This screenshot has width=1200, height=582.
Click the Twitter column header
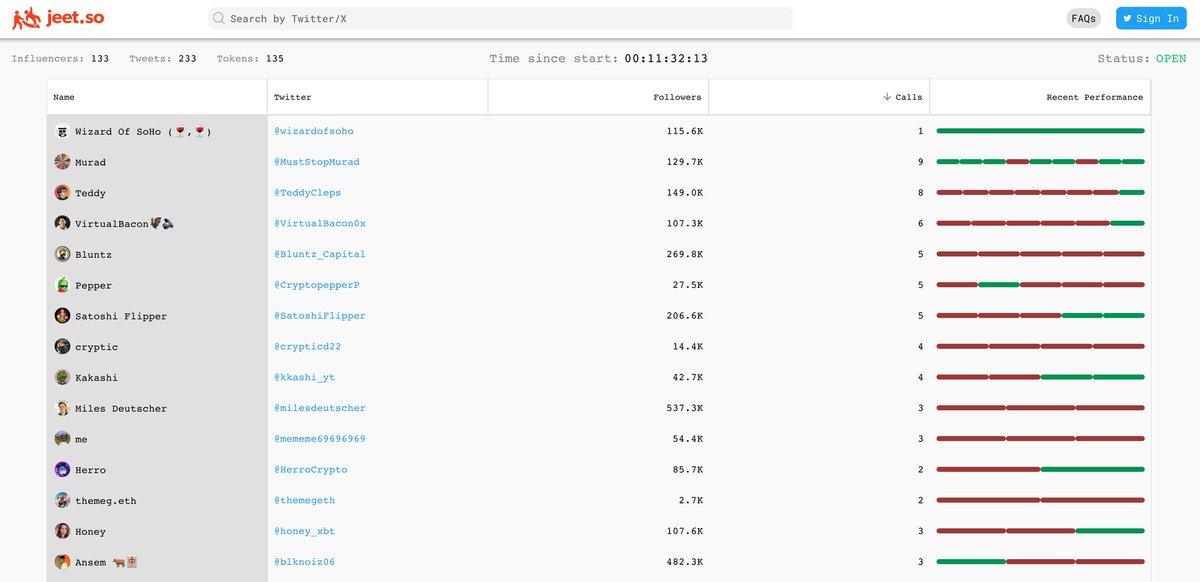[x=292, y=97]
